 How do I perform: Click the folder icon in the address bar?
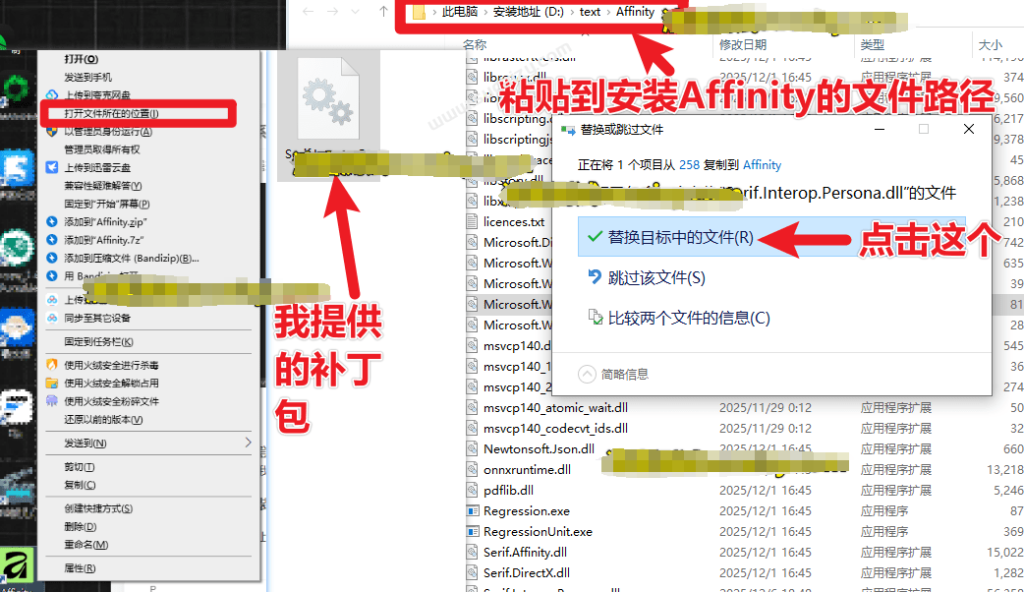tap(421, 13)
